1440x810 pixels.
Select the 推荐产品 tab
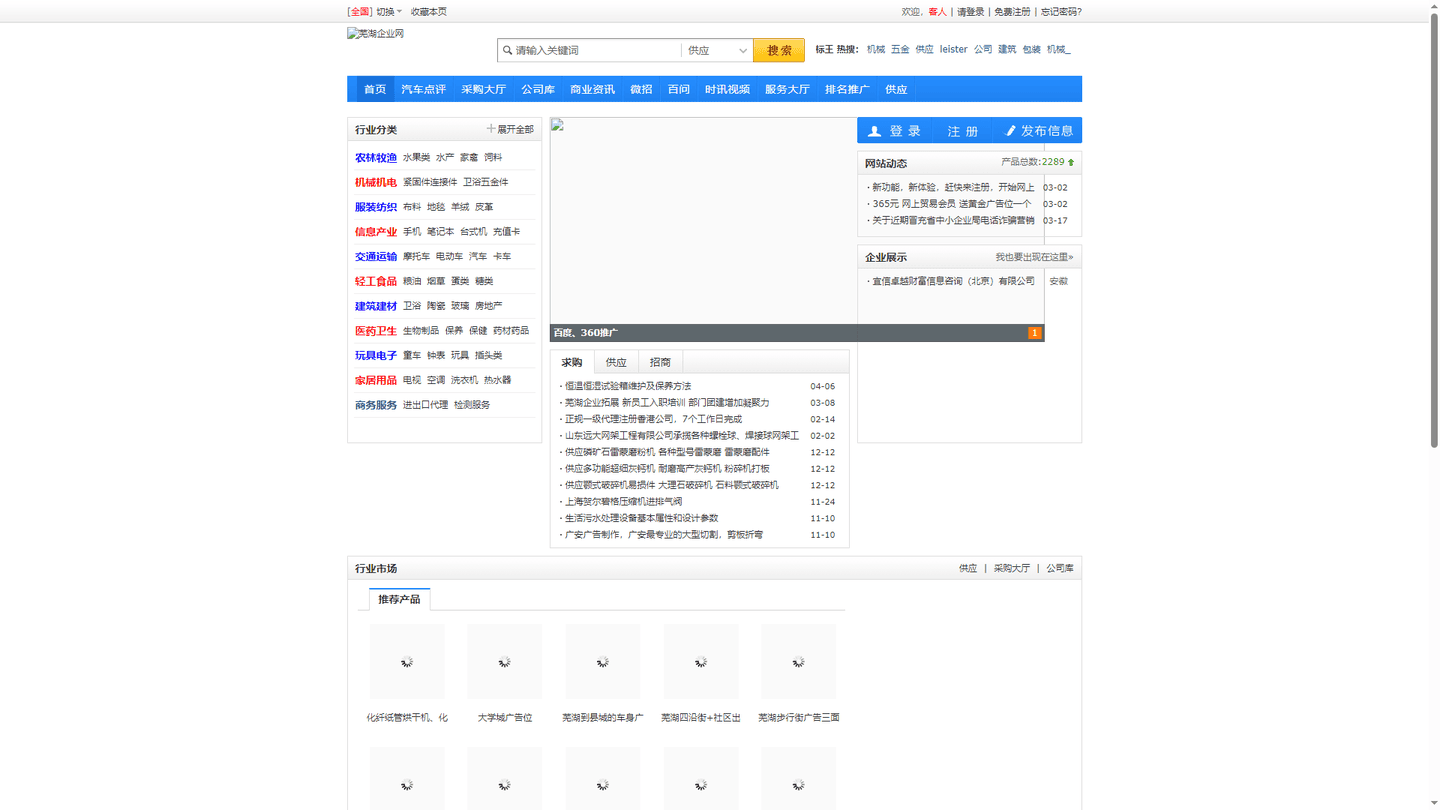(399, 599)
